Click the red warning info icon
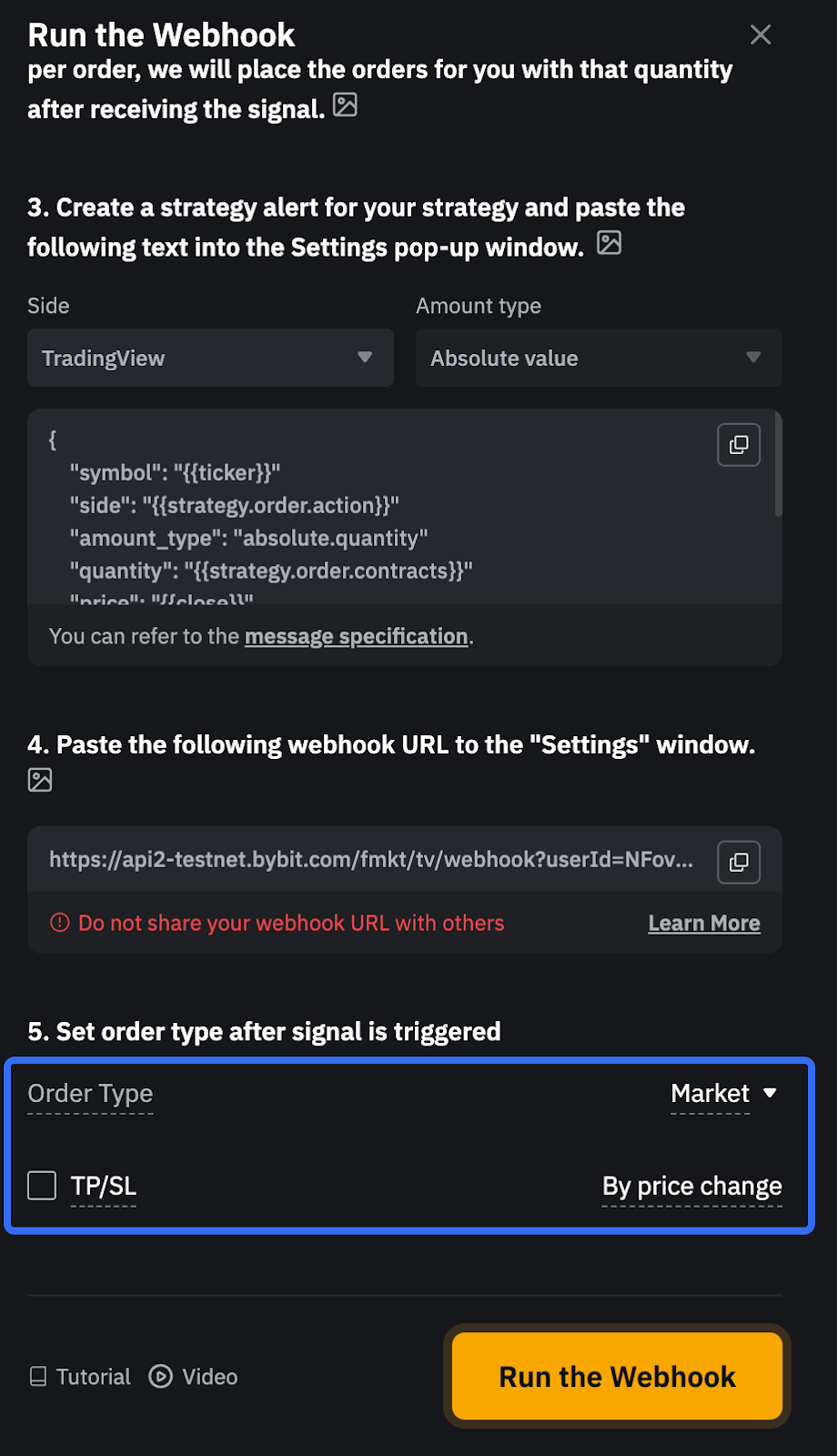 (x=60, y=923)
